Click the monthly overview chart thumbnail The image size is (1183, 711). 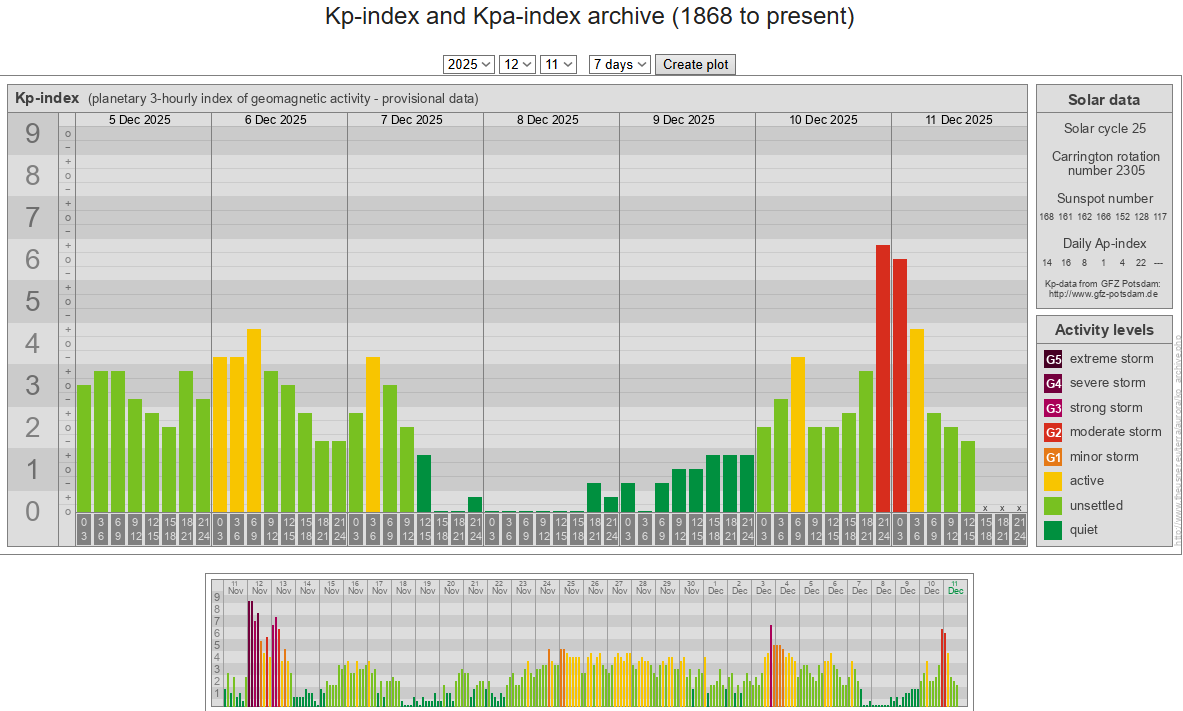[x=589, y=641]
